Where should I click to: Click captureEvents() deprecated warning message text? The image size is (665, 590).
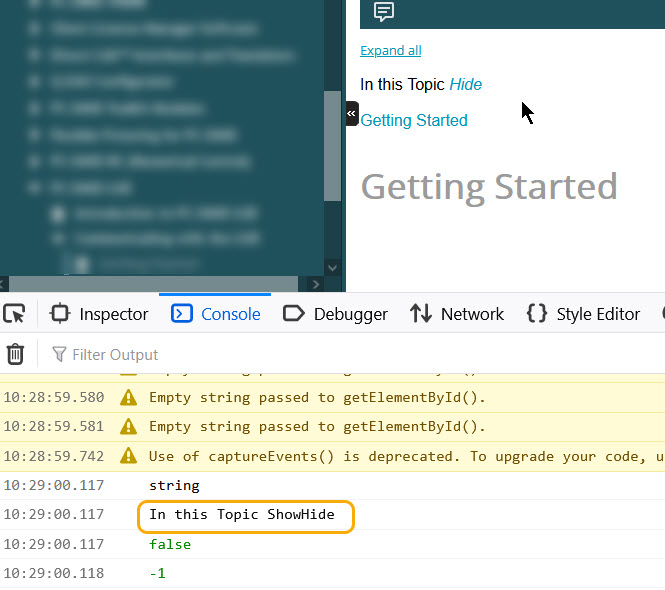tap(406, 456)
